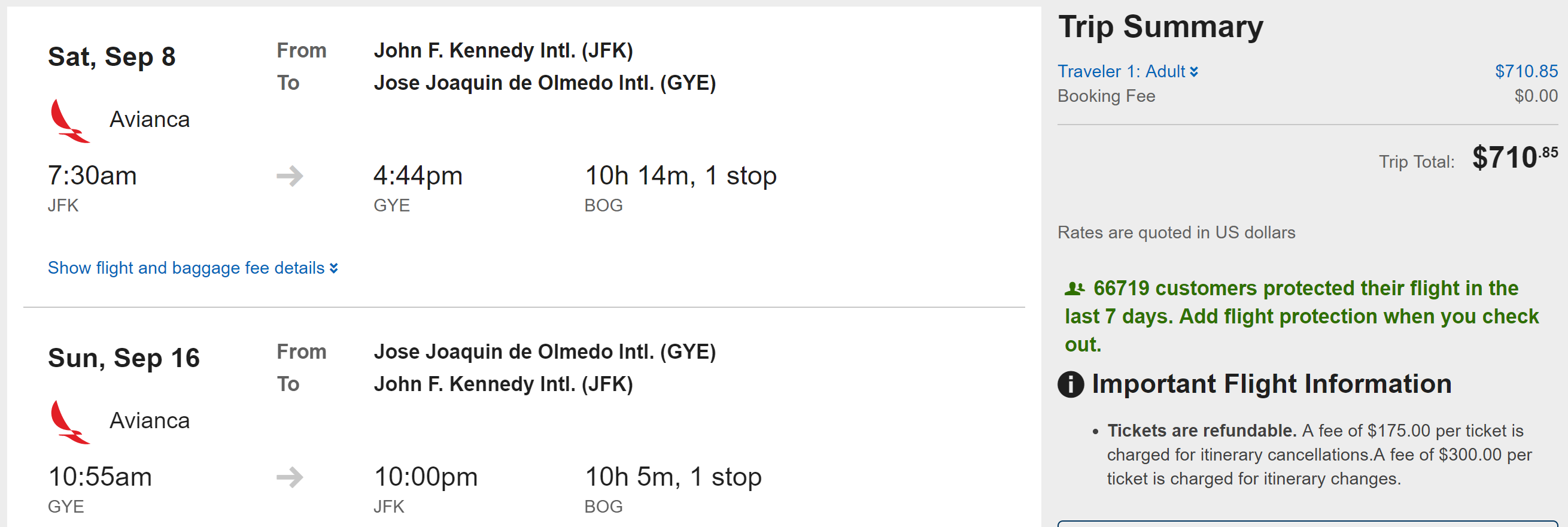Click the Trip Summary heading
This screenshot has width=1568, height=527.
(x=1161, y=28)
